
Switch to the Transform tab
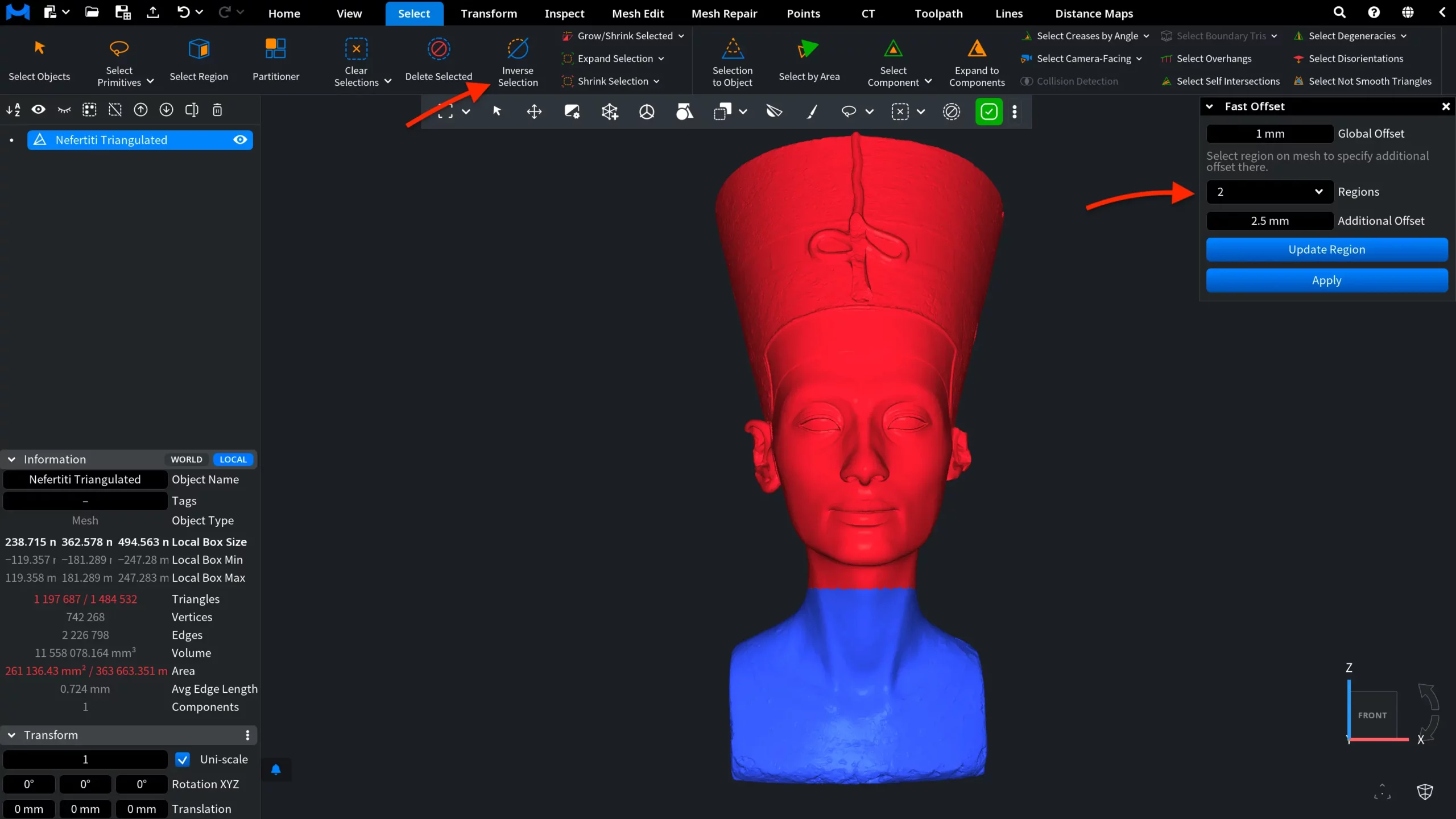489,13
